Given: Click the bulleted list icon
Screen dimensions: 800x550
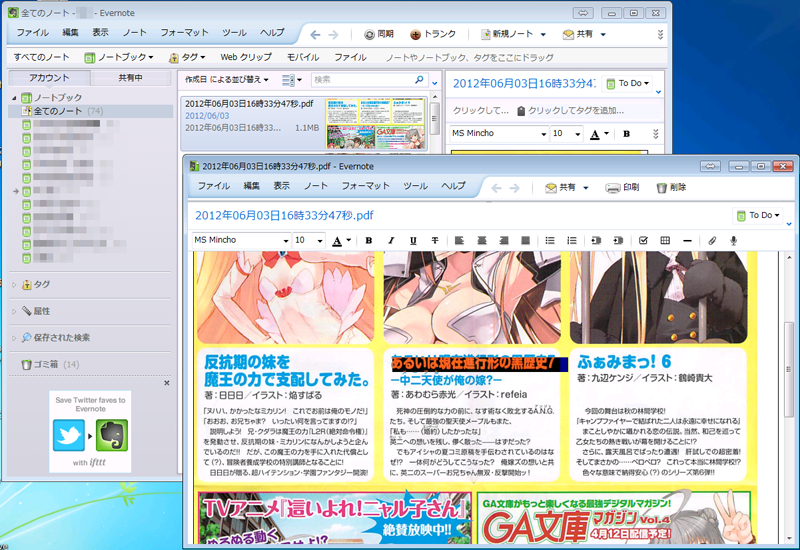Looking at the screenshot, I should (550, 241).
